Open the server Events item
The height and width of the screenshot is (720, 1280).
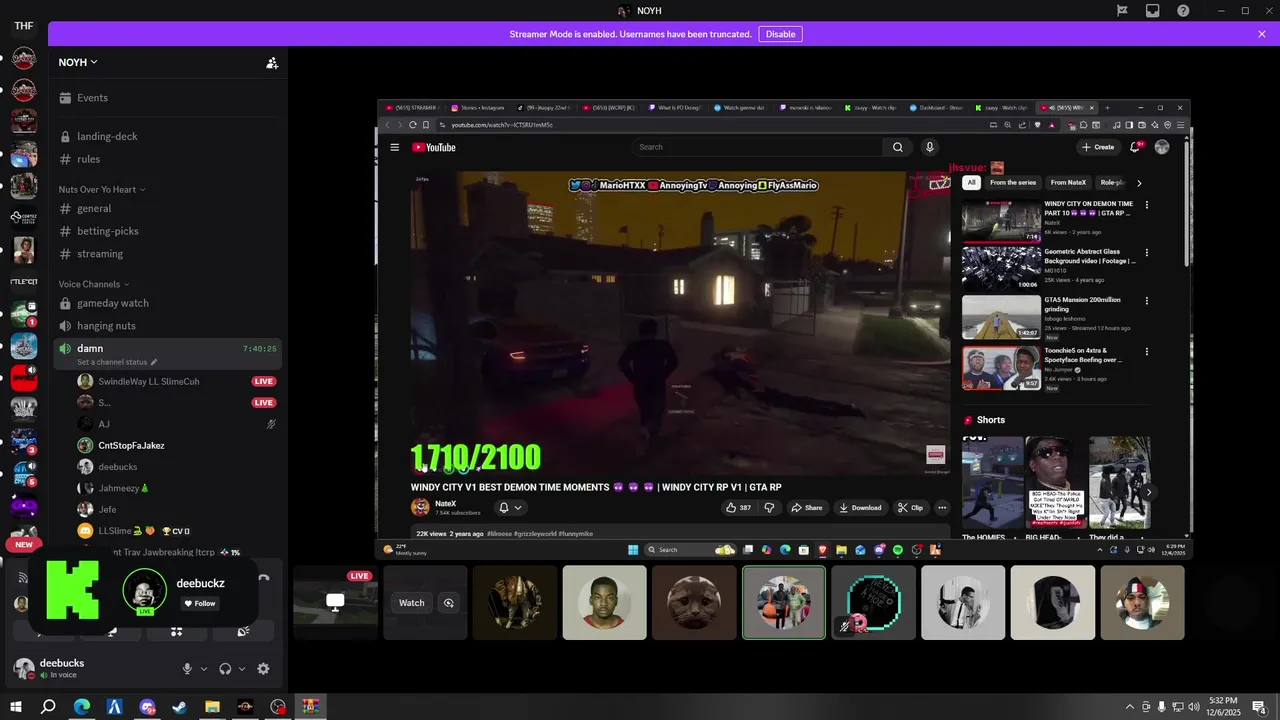(168, 98)
